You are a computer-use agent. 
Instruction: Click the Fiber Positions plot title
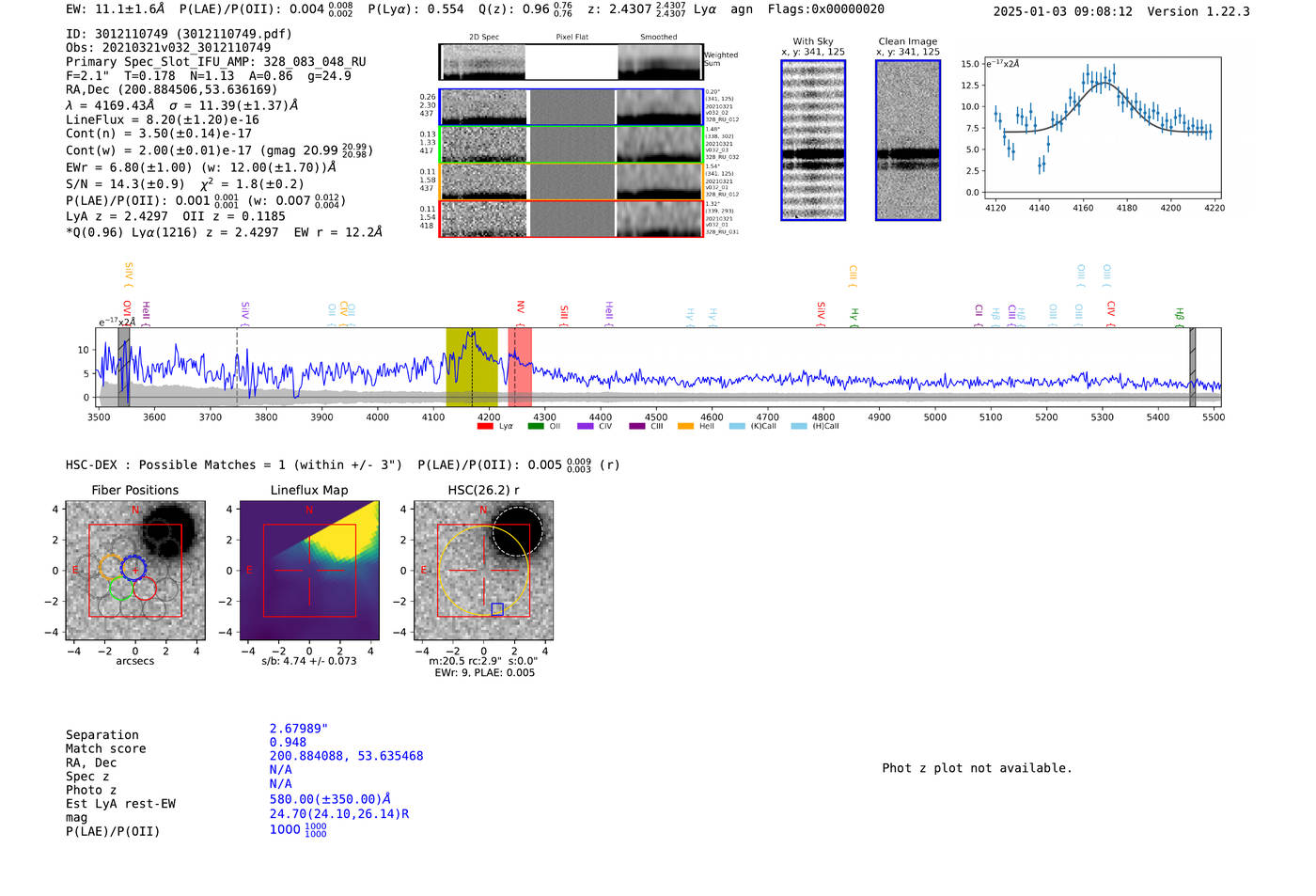(x=135, y=490)
